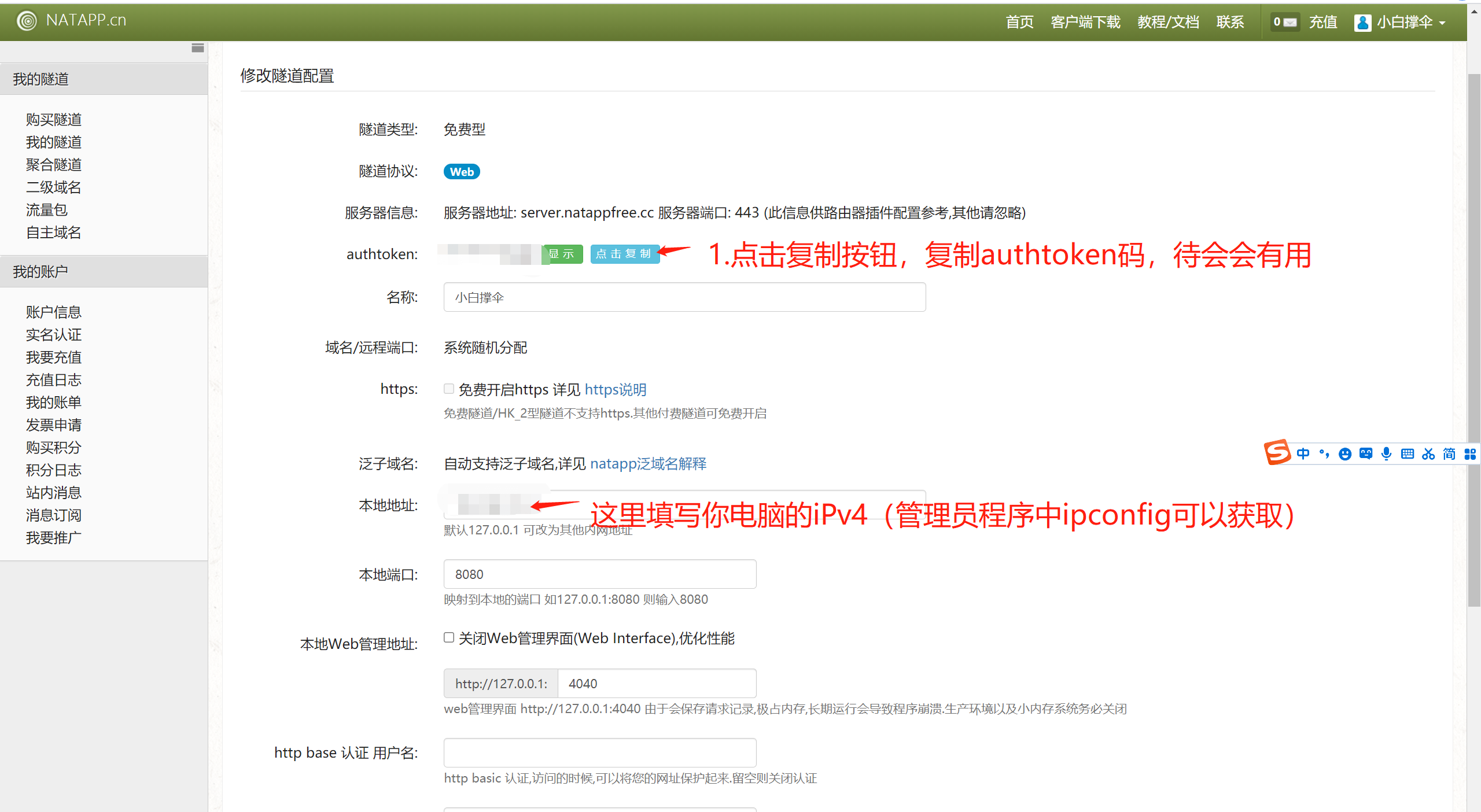This screenshot has width=1481, height=812.
Task: Open 购买隧道 in sidebar
Action: tap(54, 120)
